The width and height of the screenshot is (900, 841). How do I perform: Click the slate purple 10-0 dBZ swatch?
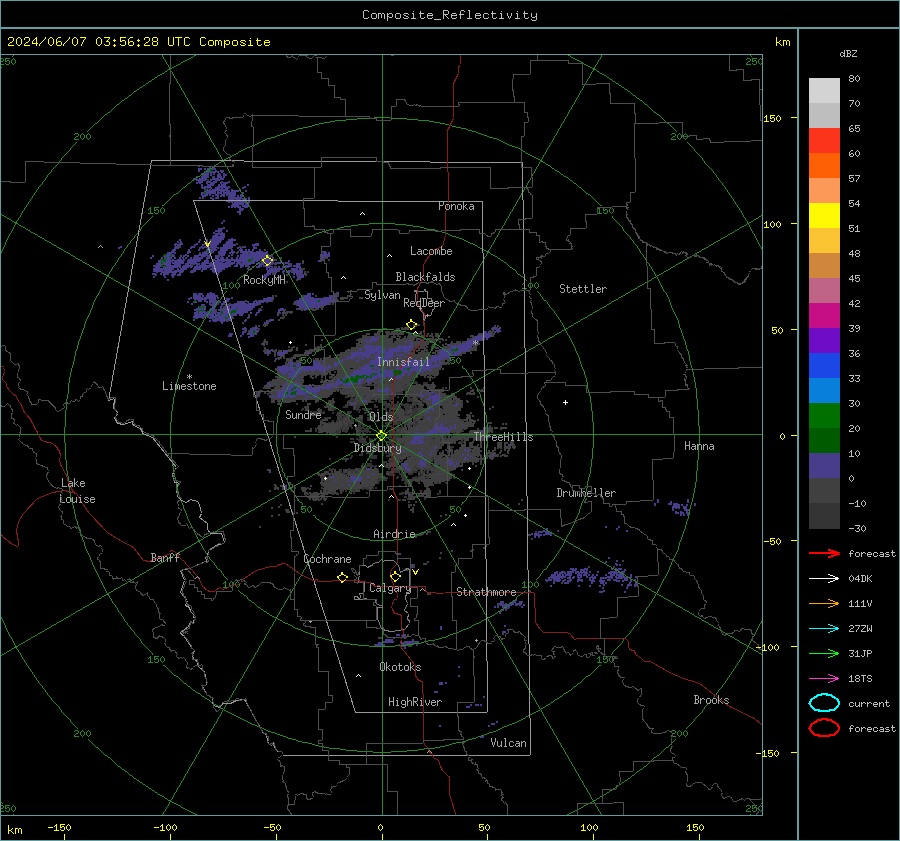[x=824, y=466]
